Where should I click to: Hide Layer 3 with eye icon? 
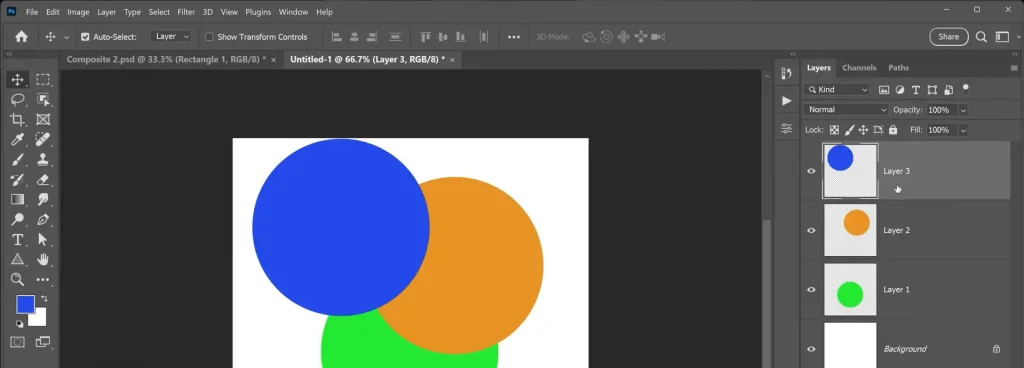pyautogui.click(x=811, y=171)
